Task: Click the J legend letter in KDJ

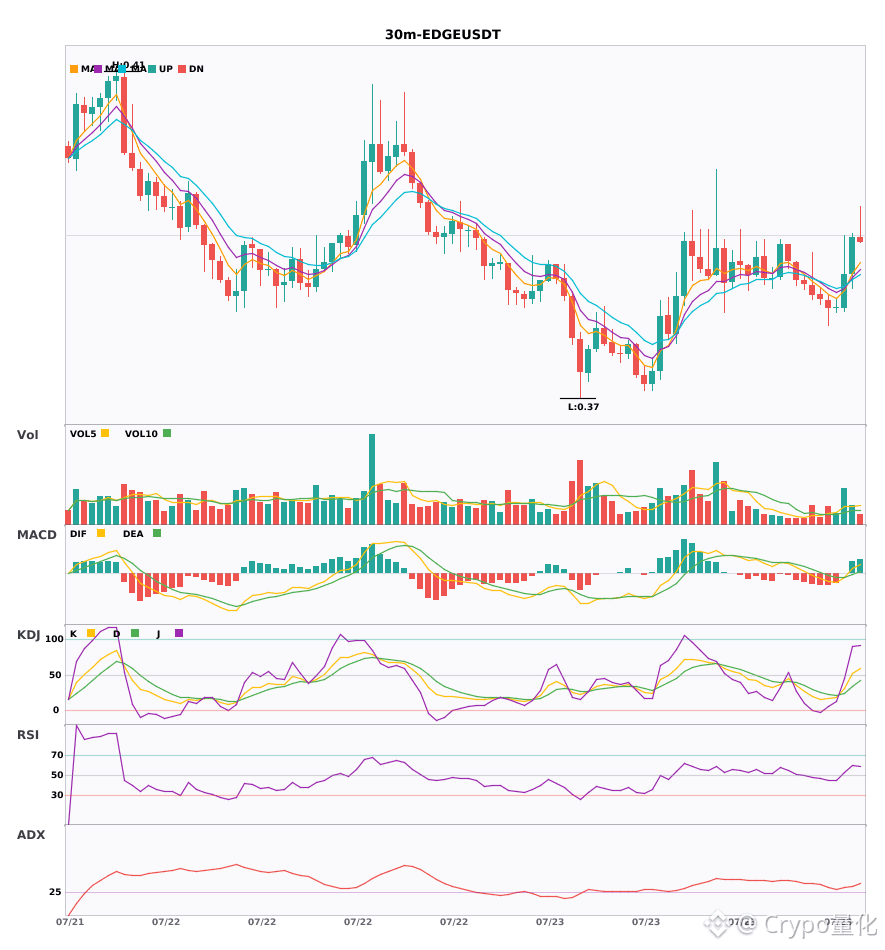Action: pyautogui.click(x=159, y=634)
